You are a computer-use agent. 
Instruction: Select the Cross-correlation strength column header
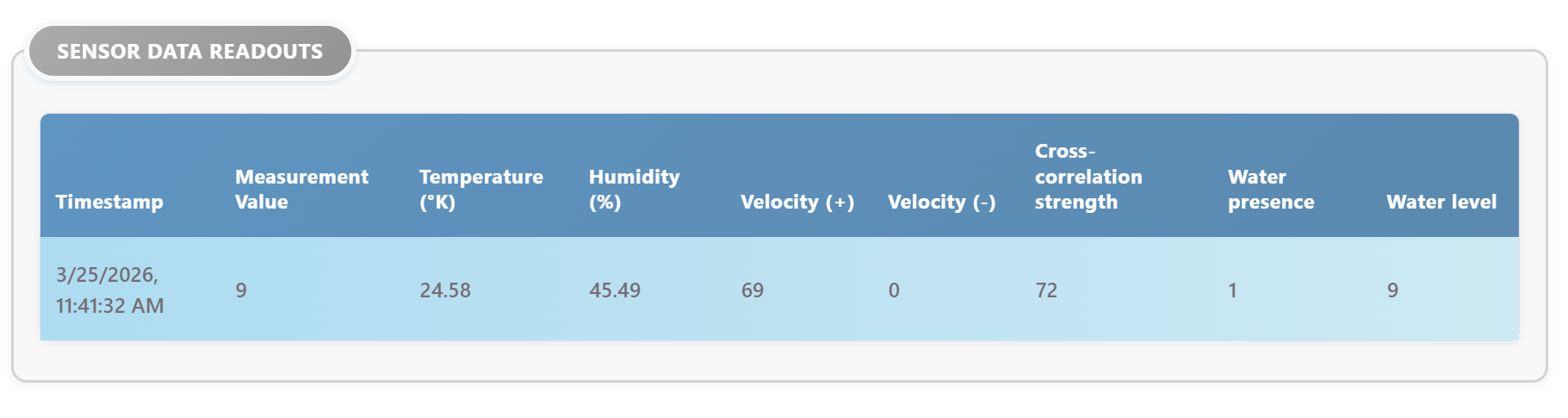point(1088,177)
